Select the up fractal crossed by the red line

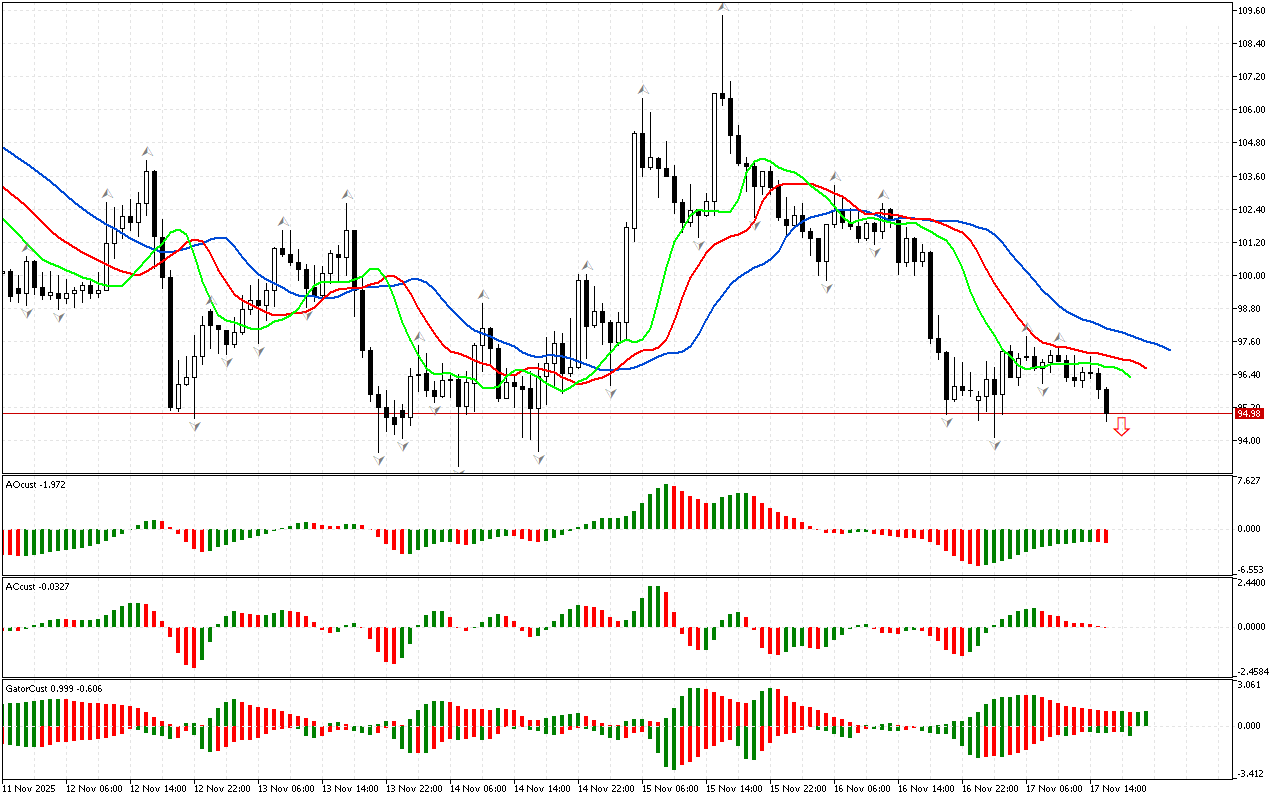pyautogui.click(x=1026, y=327)
